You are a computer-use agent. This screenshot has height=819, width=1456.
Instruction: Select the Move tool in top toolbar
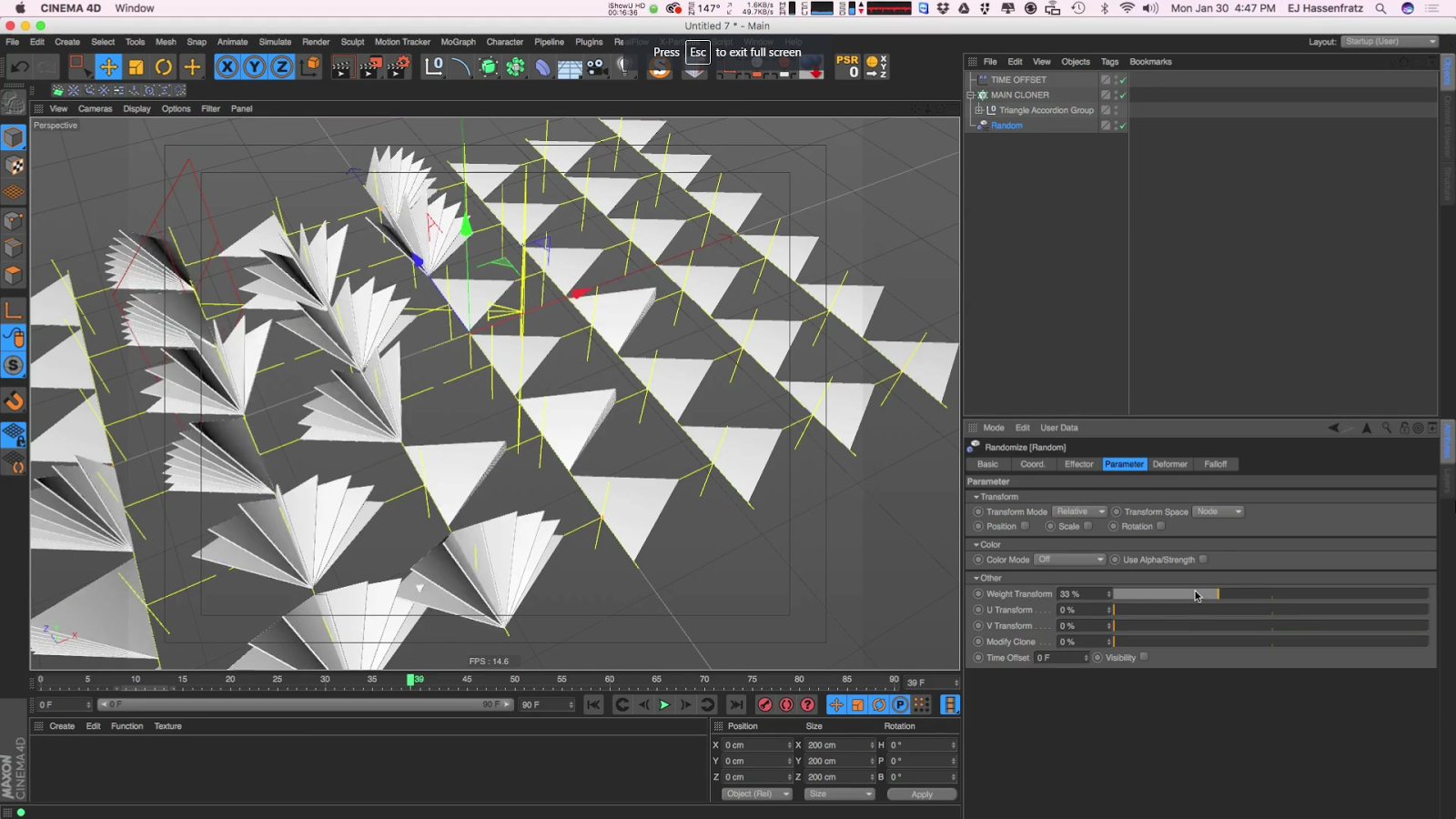click(x=108, y=66)
